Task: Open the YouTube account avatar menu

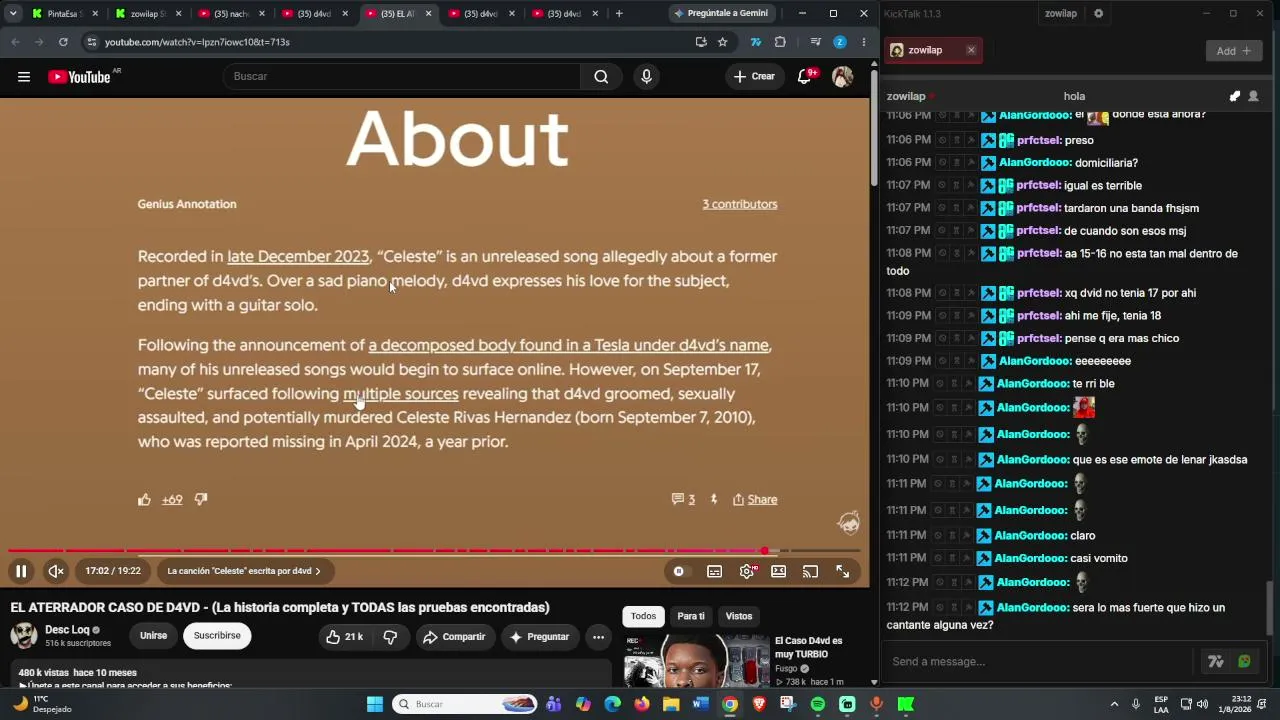Action: click(x=842, y=77)
